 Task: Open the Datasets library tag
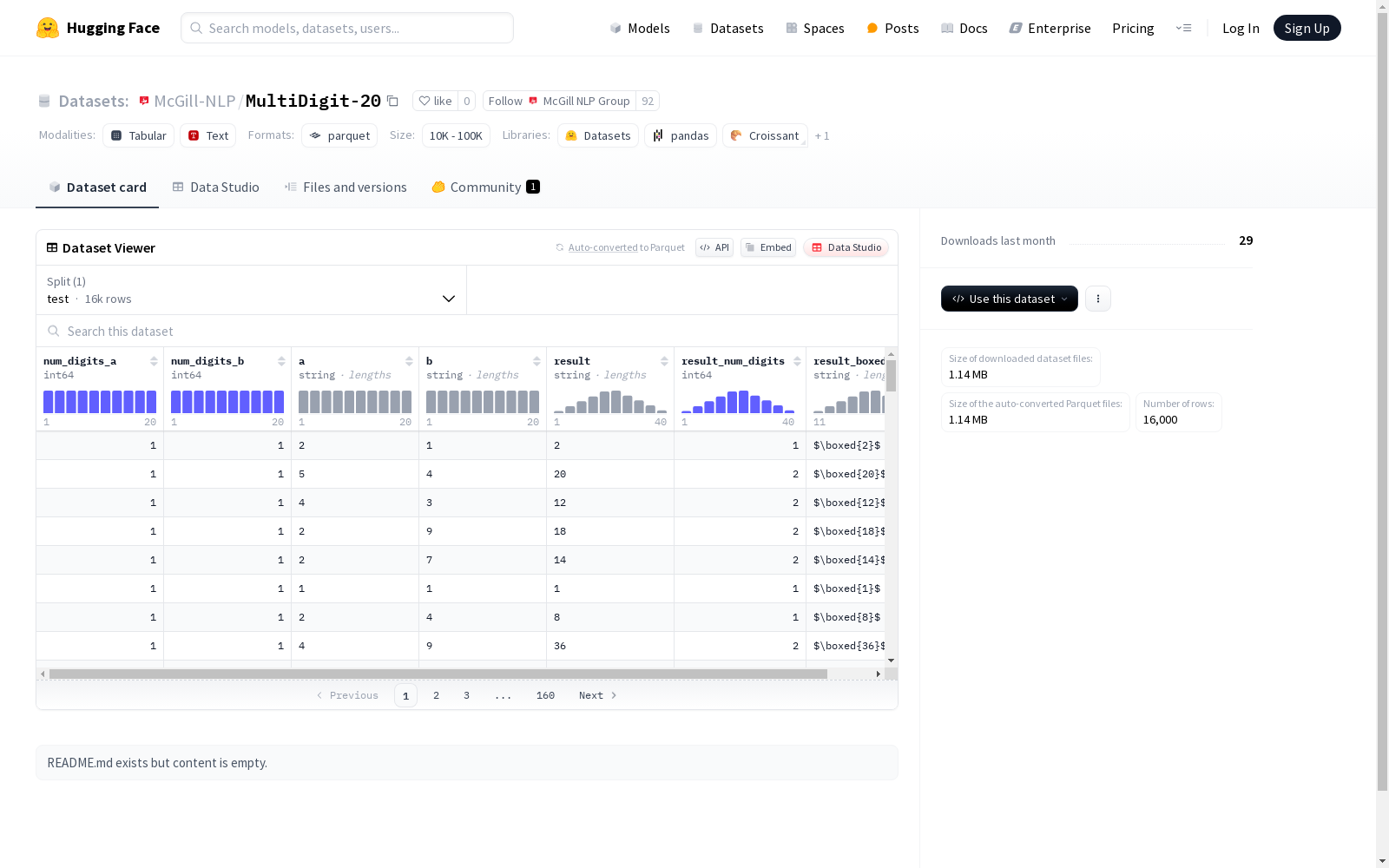coord(598,135)
